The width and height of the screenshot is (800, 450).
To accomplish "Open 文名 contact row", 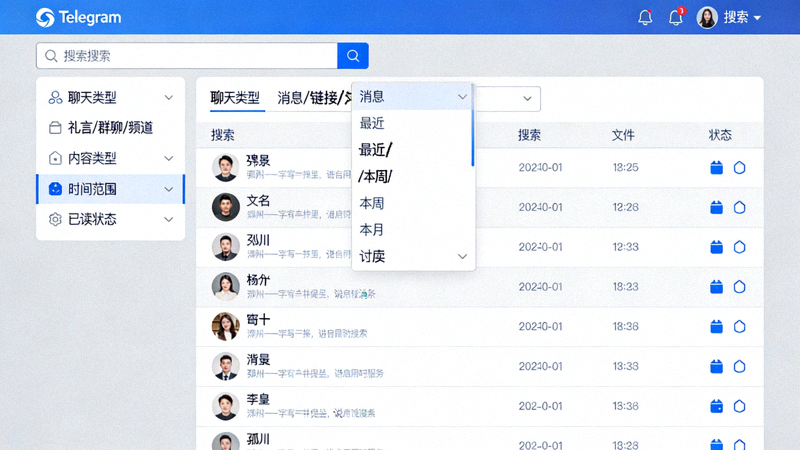I will pyautogui.click(x=480, y=207).
